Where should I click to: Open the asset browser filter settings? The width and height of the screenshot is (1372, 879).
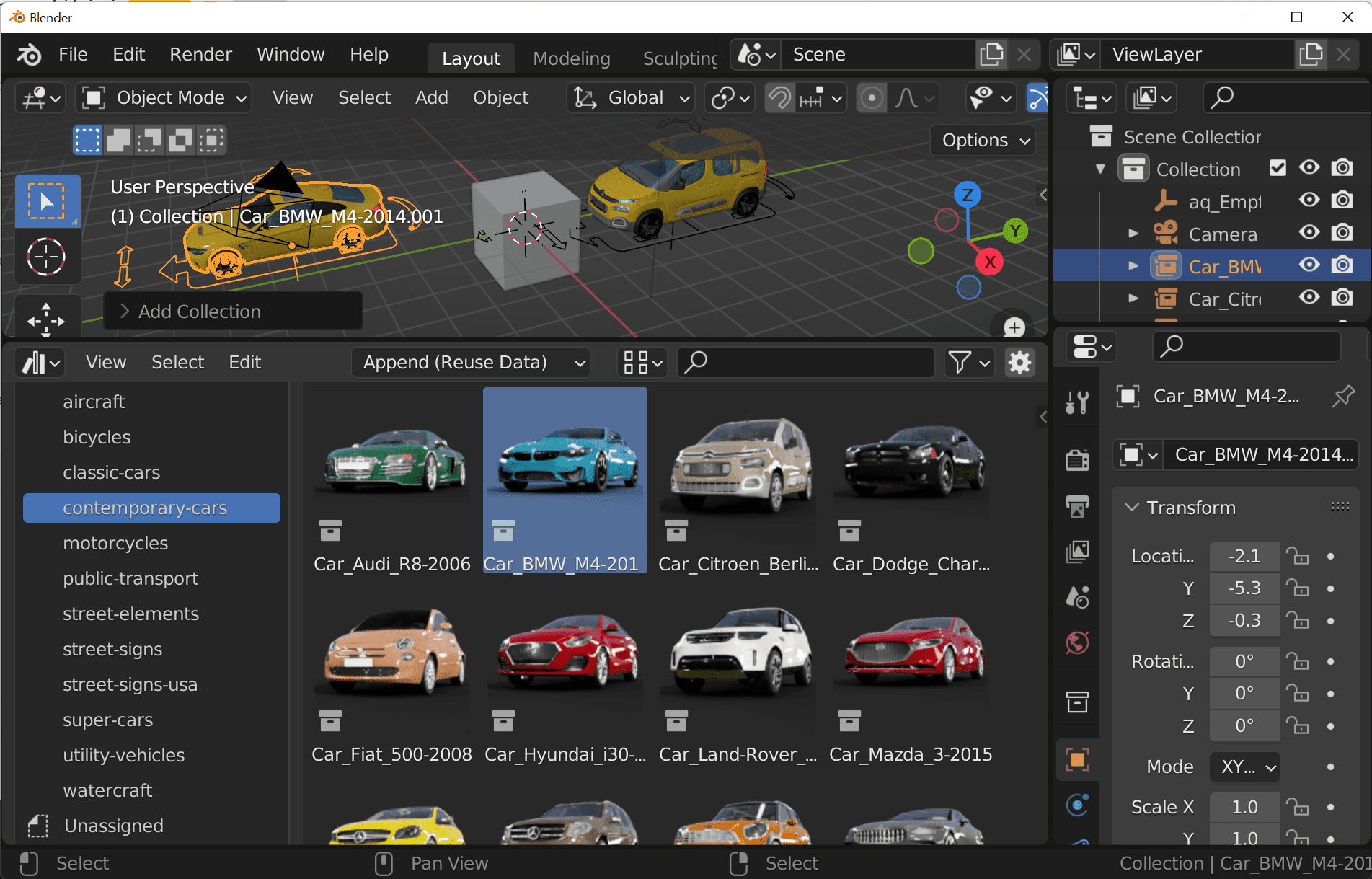[x=969, y=362]
